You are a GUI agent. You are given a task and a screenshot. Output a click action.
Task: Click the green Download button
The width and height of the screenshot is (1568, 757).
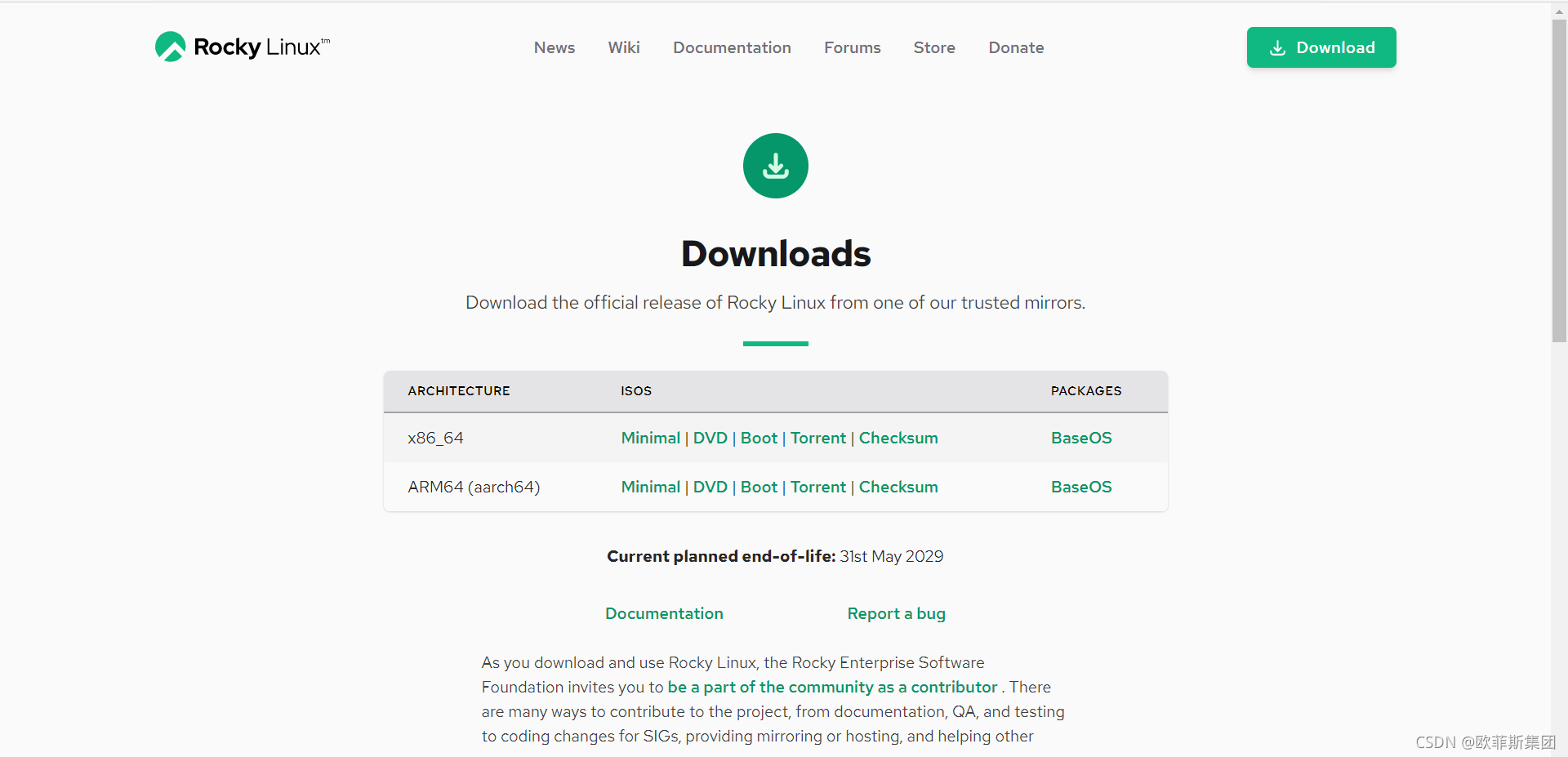click(x=1321, y=47)
